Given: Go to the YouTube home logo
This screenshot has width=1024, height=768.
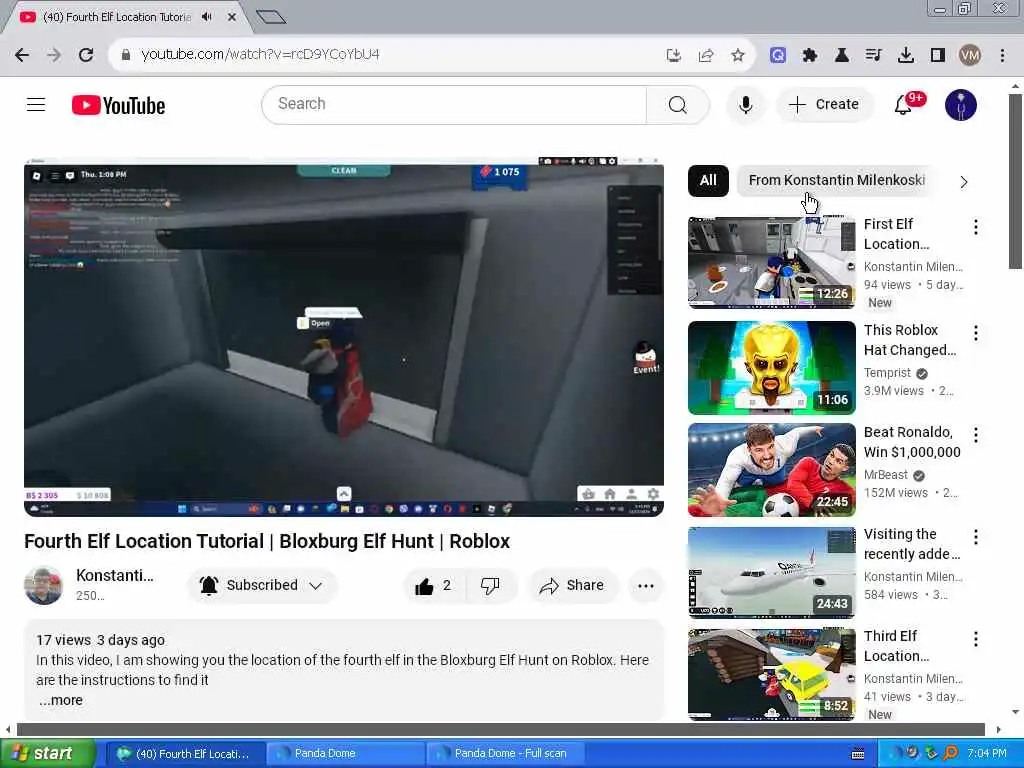Looking at the screenshot, I should [x=119, y=105].
